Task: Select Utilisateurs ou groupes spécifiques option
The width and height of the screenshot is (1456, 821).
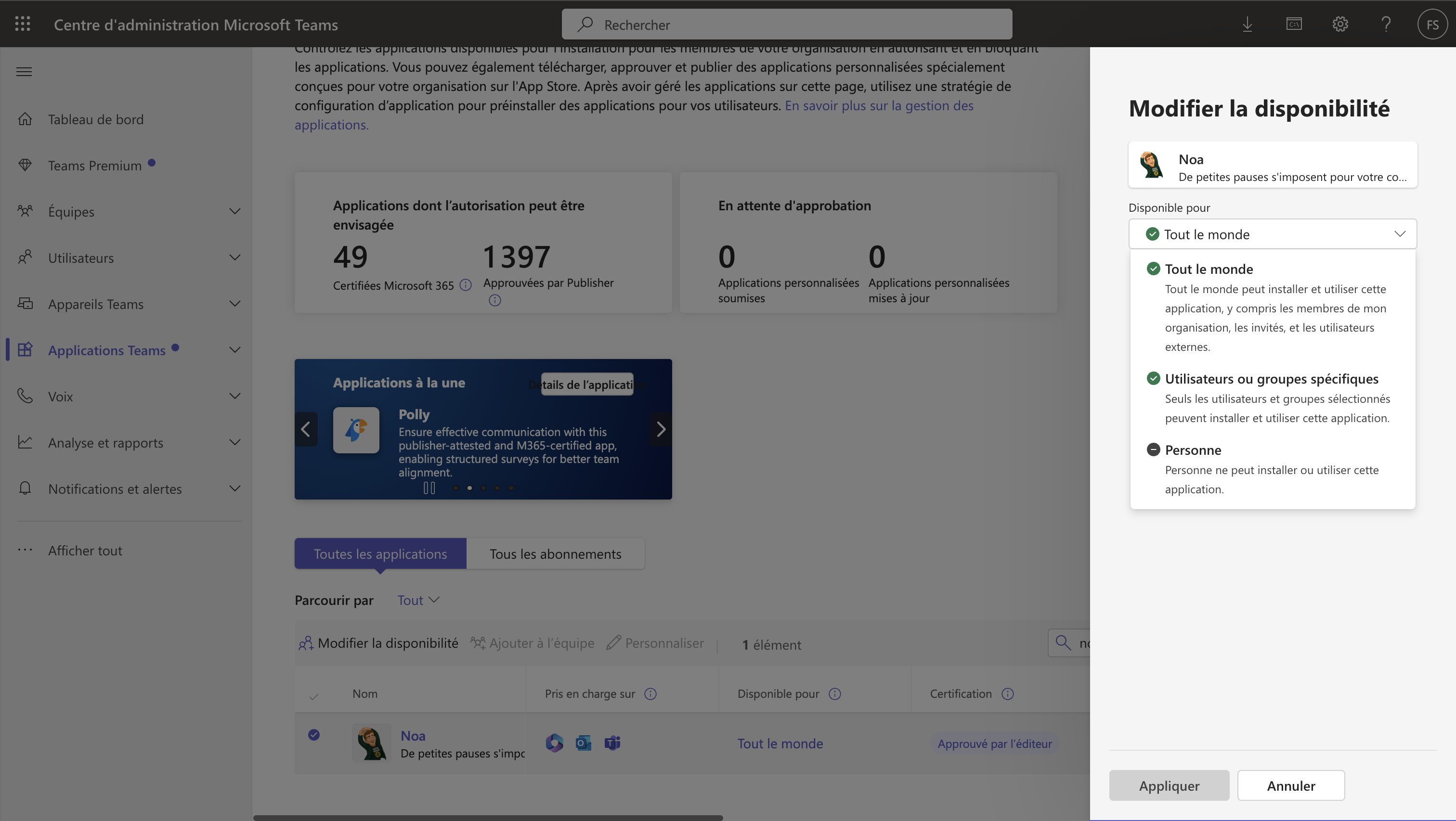Action: (x=1272, y=398)
